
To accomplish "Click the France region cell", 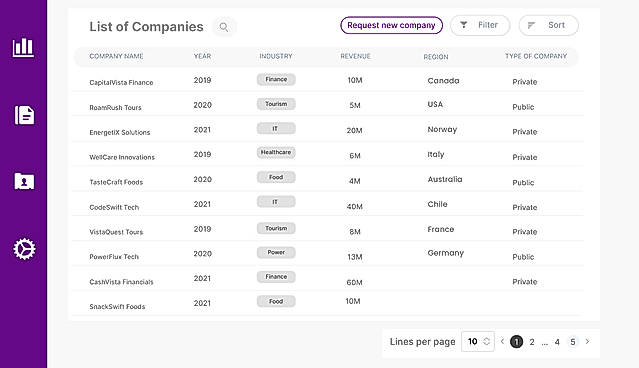I will point(441,229).
